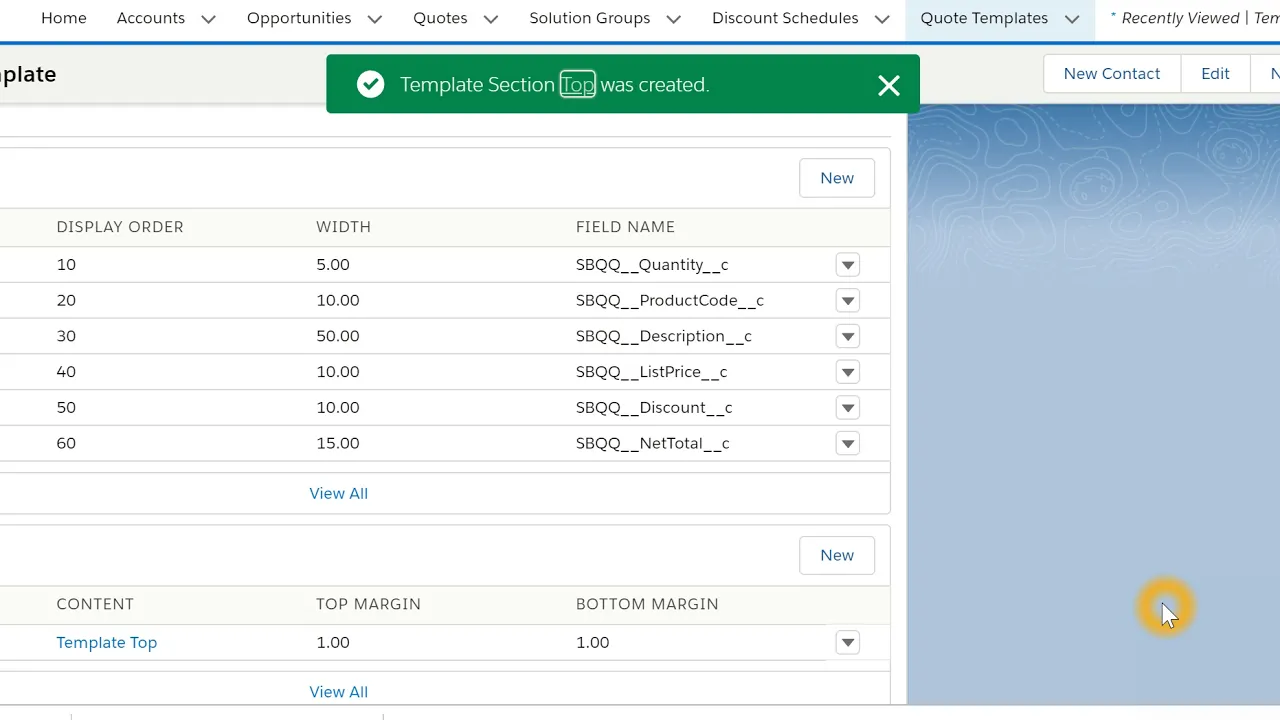Screen dimensions: 1280x720
Task: Click display order value 30
Action: point(66,336)
